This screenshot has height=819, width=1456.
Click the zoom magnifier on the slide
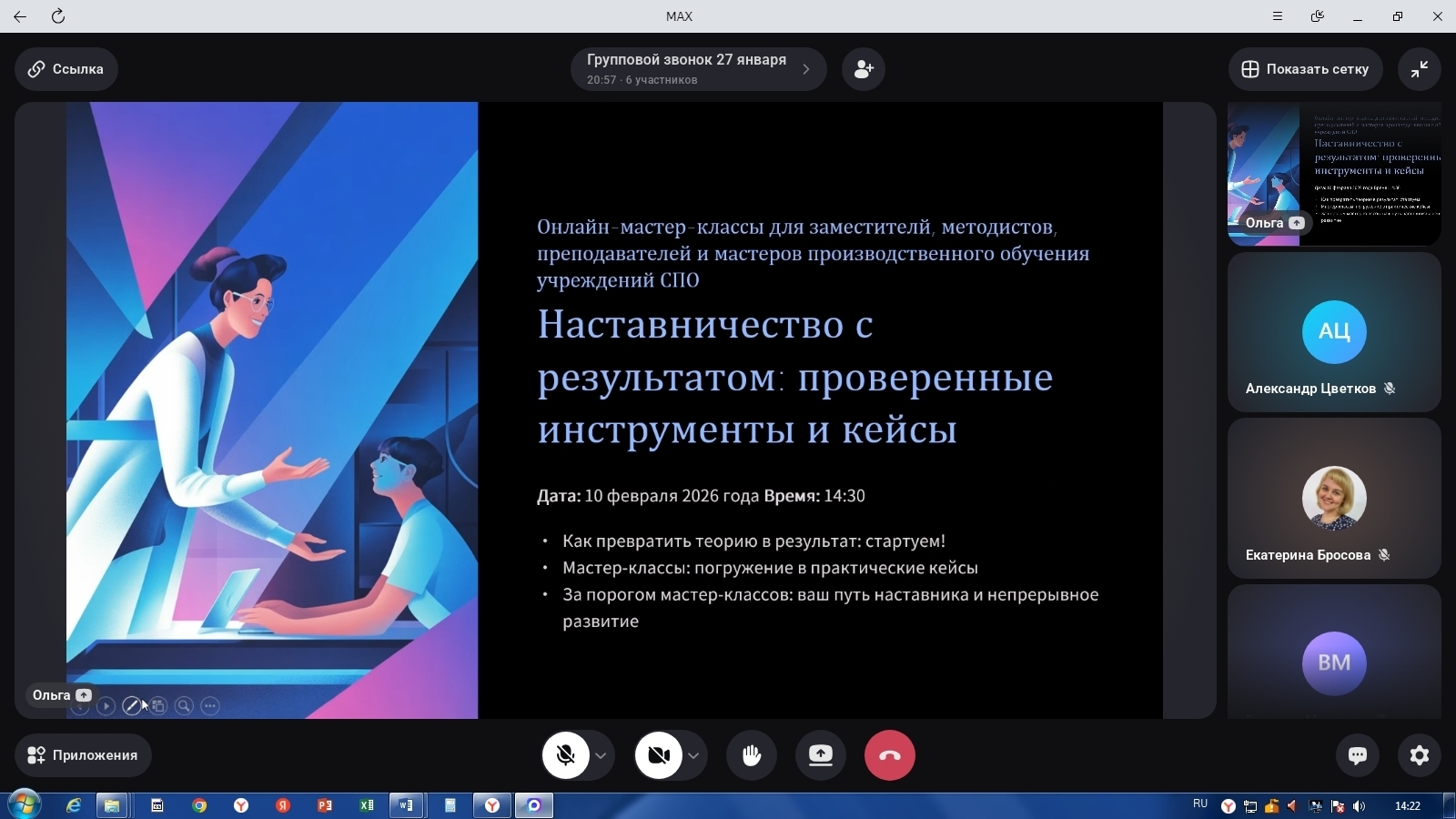(x=184, y=706)
